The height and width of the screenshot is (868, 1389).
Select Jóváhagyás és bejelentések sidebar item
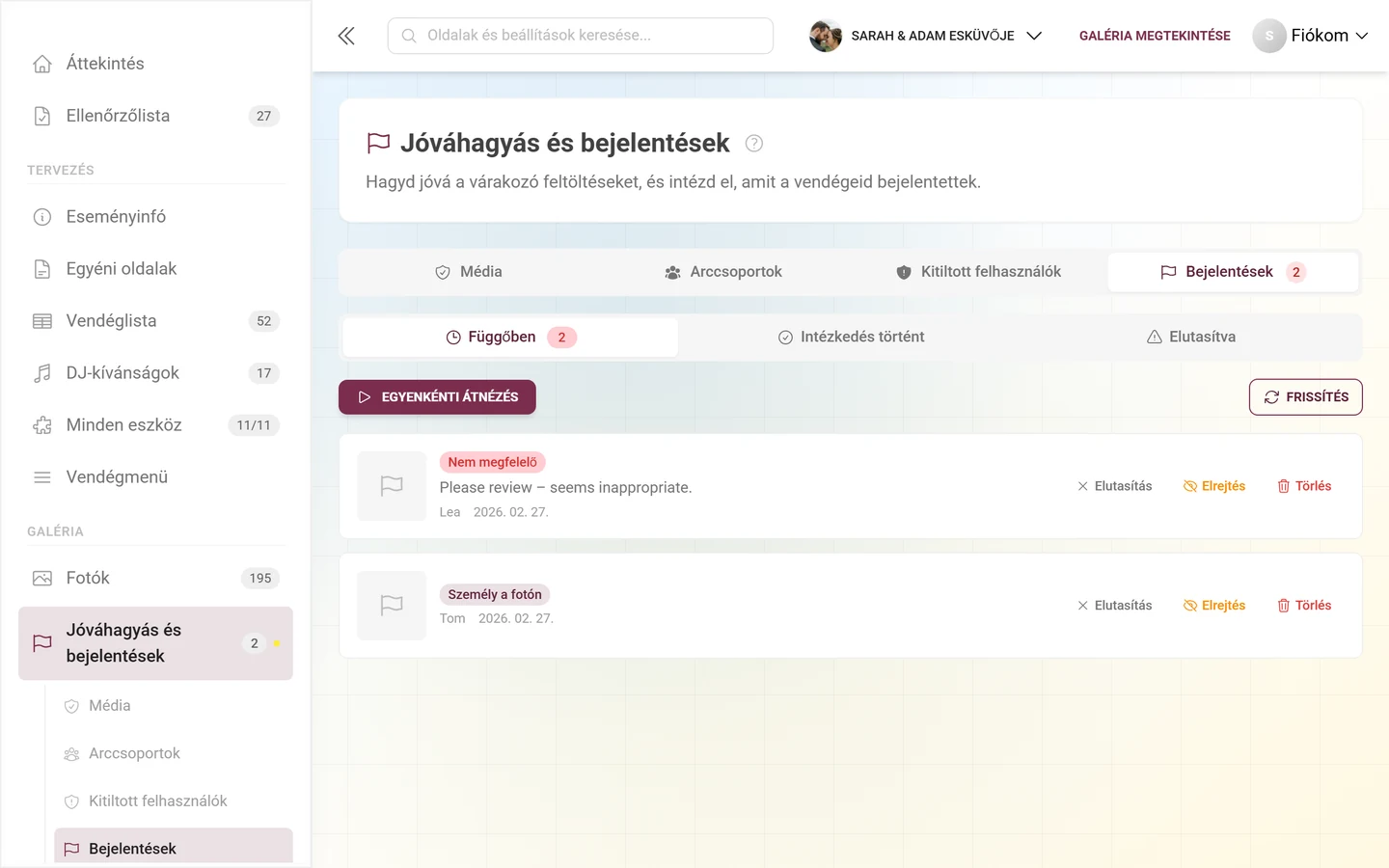(x=155, y=643)
